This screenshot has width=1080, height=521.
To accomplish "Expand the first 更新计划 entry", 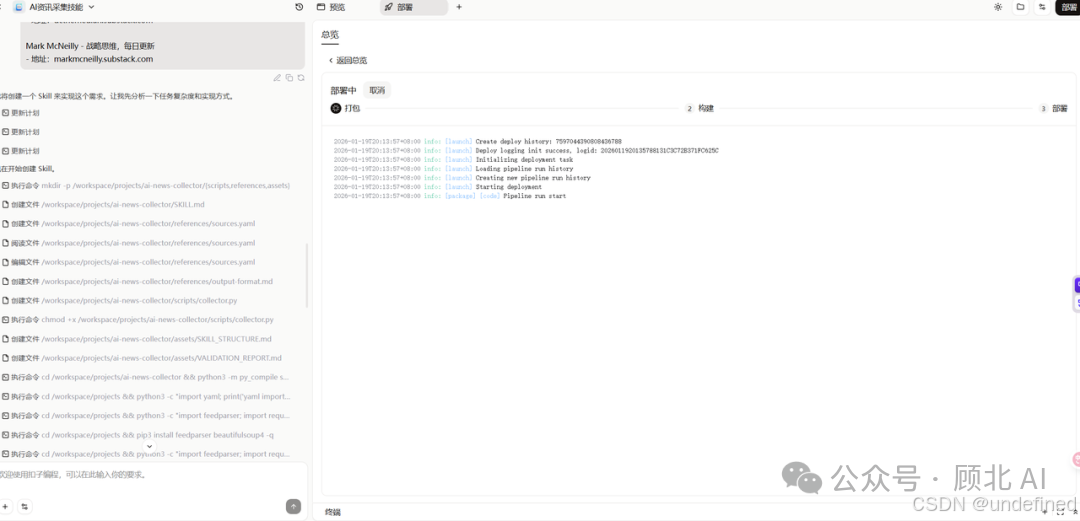I will click(x=21, y=113).
